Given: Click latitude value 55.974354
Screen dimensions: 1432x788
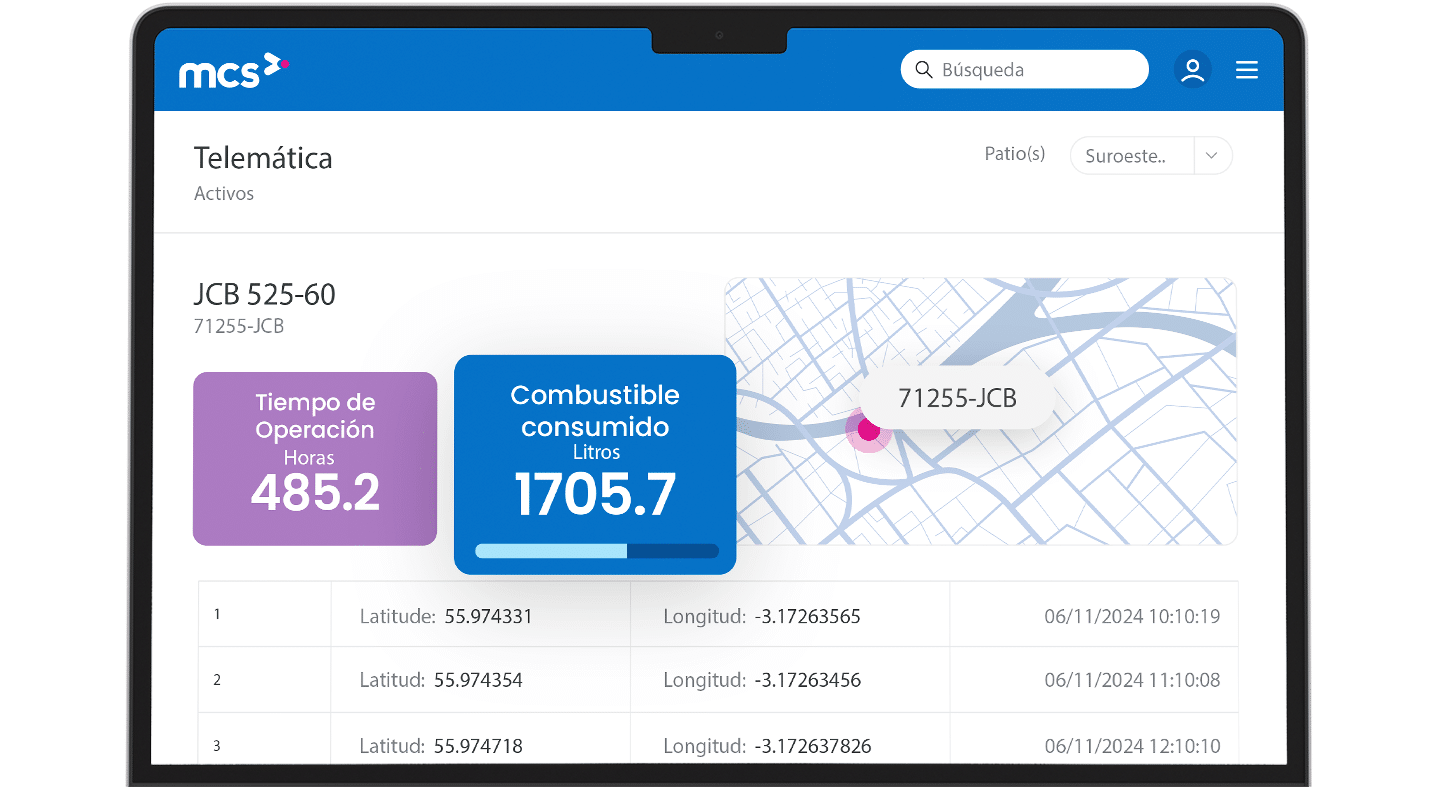Looking at the screenshot, I should (478, 680).
